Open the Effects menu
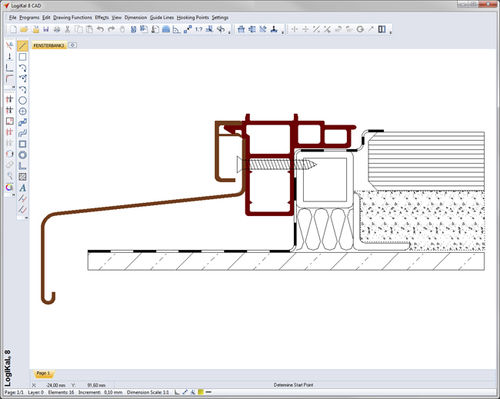The image size is (500, 399). tap(102, 17)
